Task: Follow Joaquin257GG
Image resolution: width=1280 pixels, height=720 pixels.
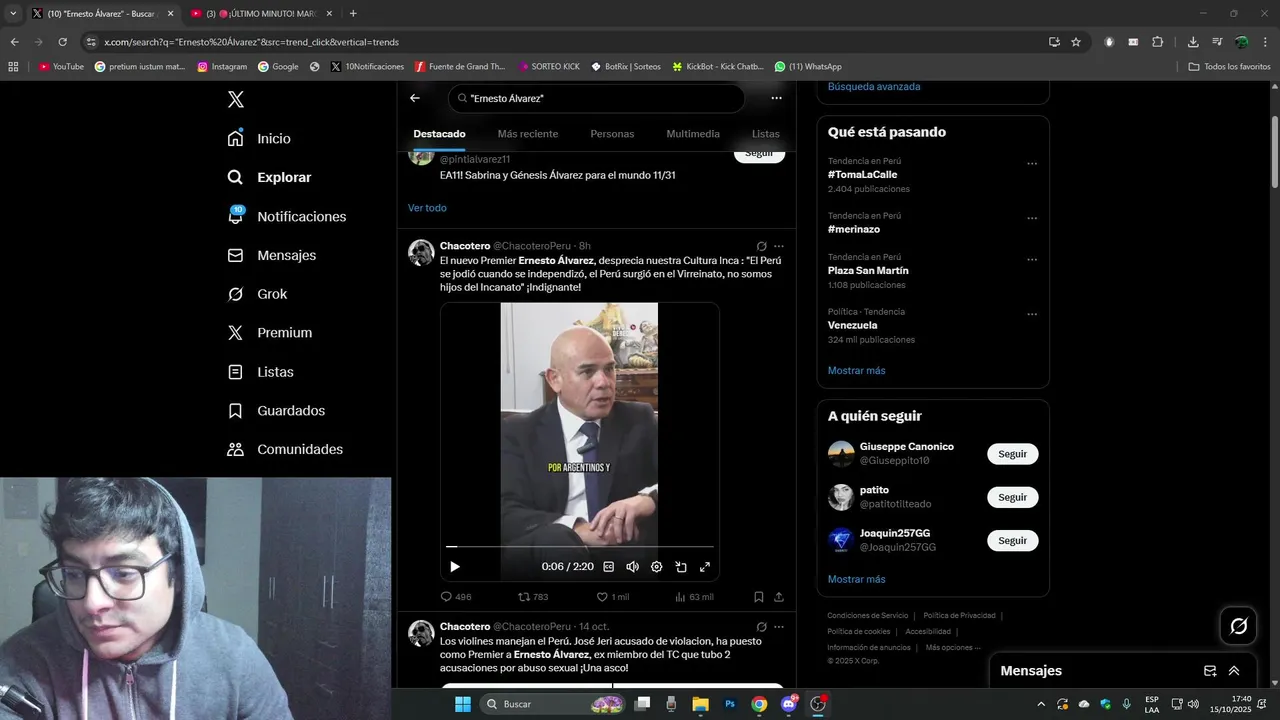Action: (x=1013, y=541)
